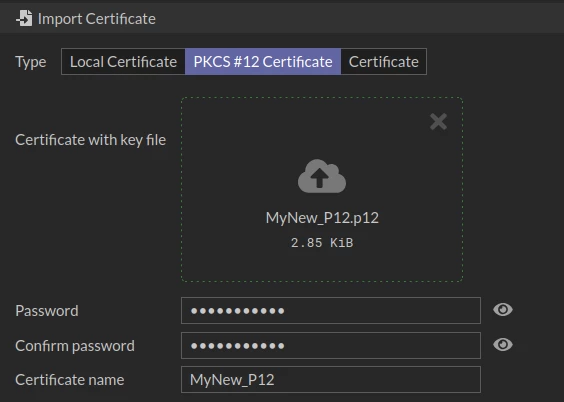
Task: Click the Import Certificate title text
Action: coord(97,19)
